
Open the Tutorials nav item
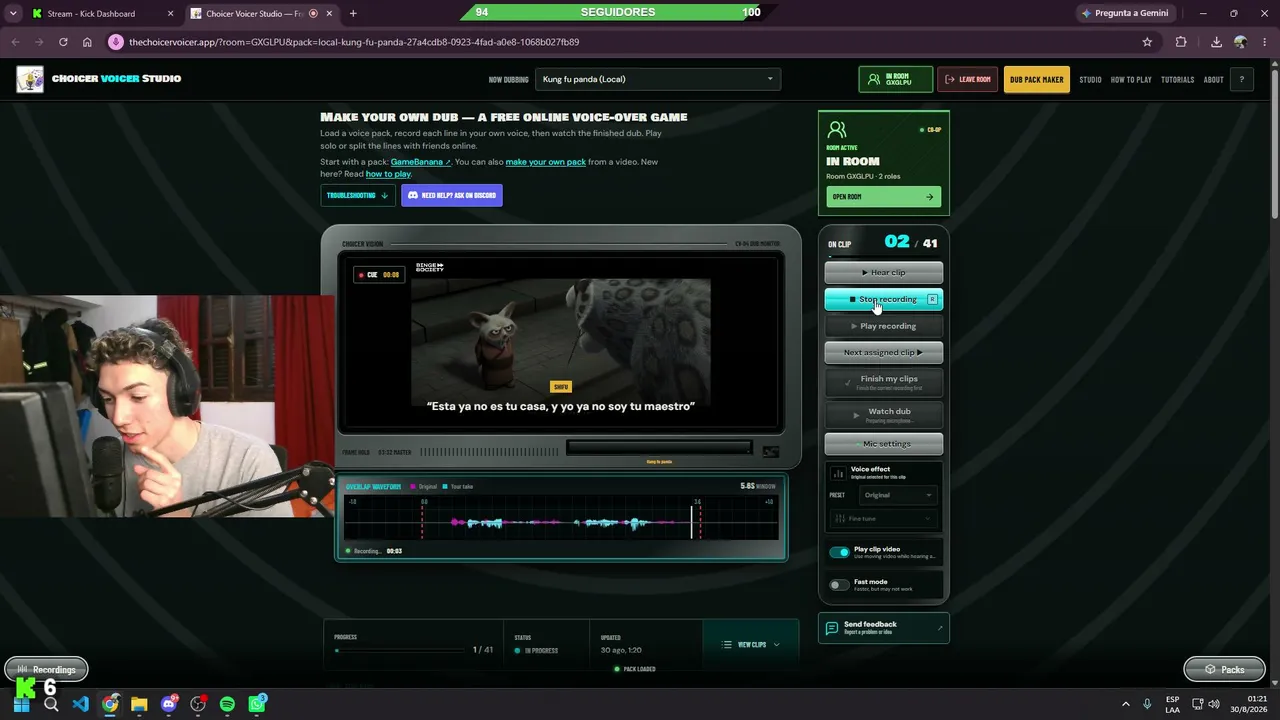[x=1177, y=80]
